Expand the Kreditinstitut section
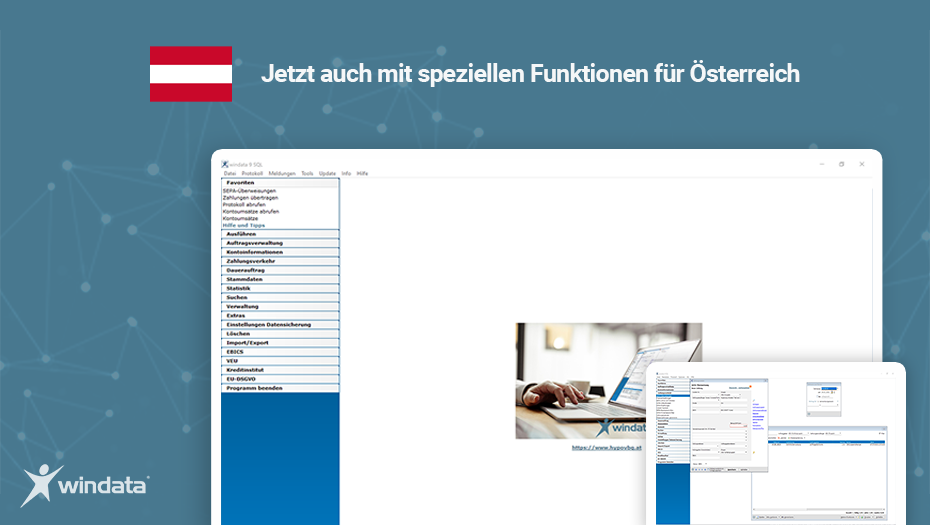The image size is (930, 525). pyautogui.click(x=280, y=370)
